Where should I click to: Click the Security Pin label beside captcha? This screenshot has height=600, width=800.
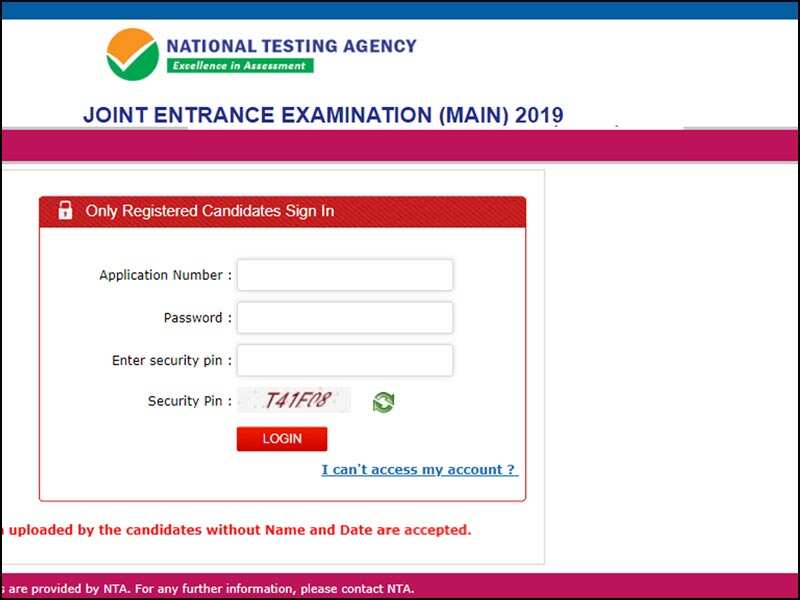click(189, 401)
